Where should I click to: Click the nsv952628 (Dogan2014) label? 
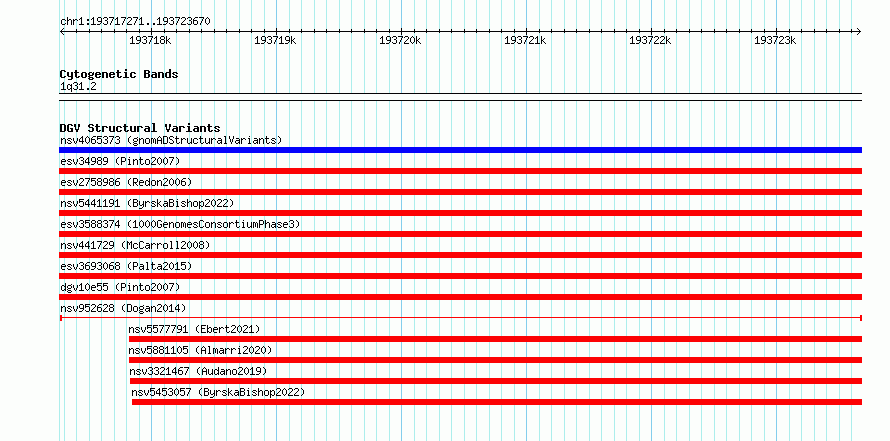(123, 308)
